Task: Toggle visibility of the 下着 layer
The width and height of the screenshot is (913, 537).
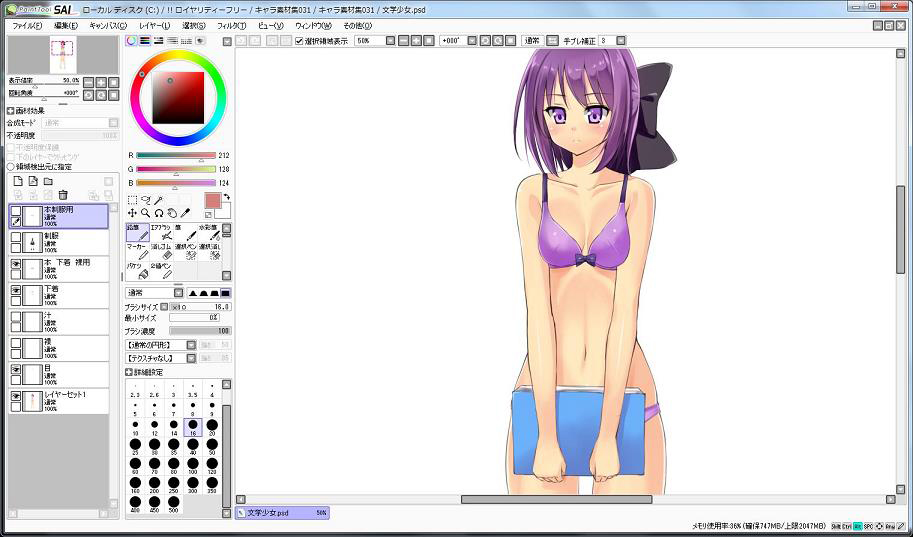Action: (16, 290)
